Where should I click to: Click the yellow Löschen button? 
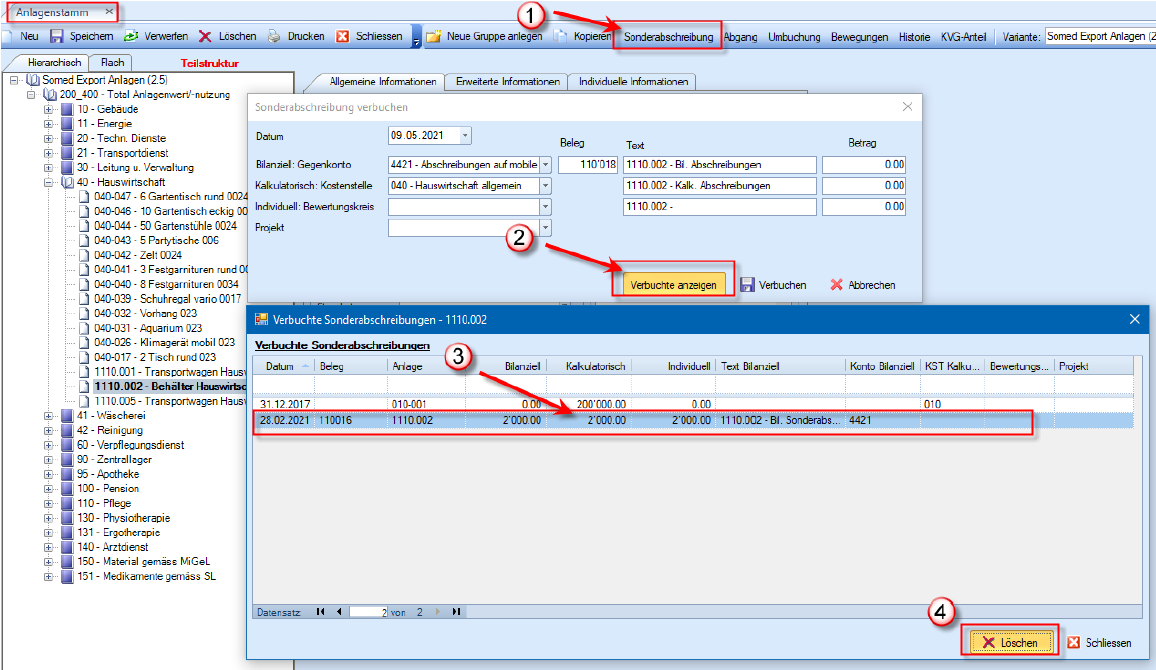(x=1011, y=643)
